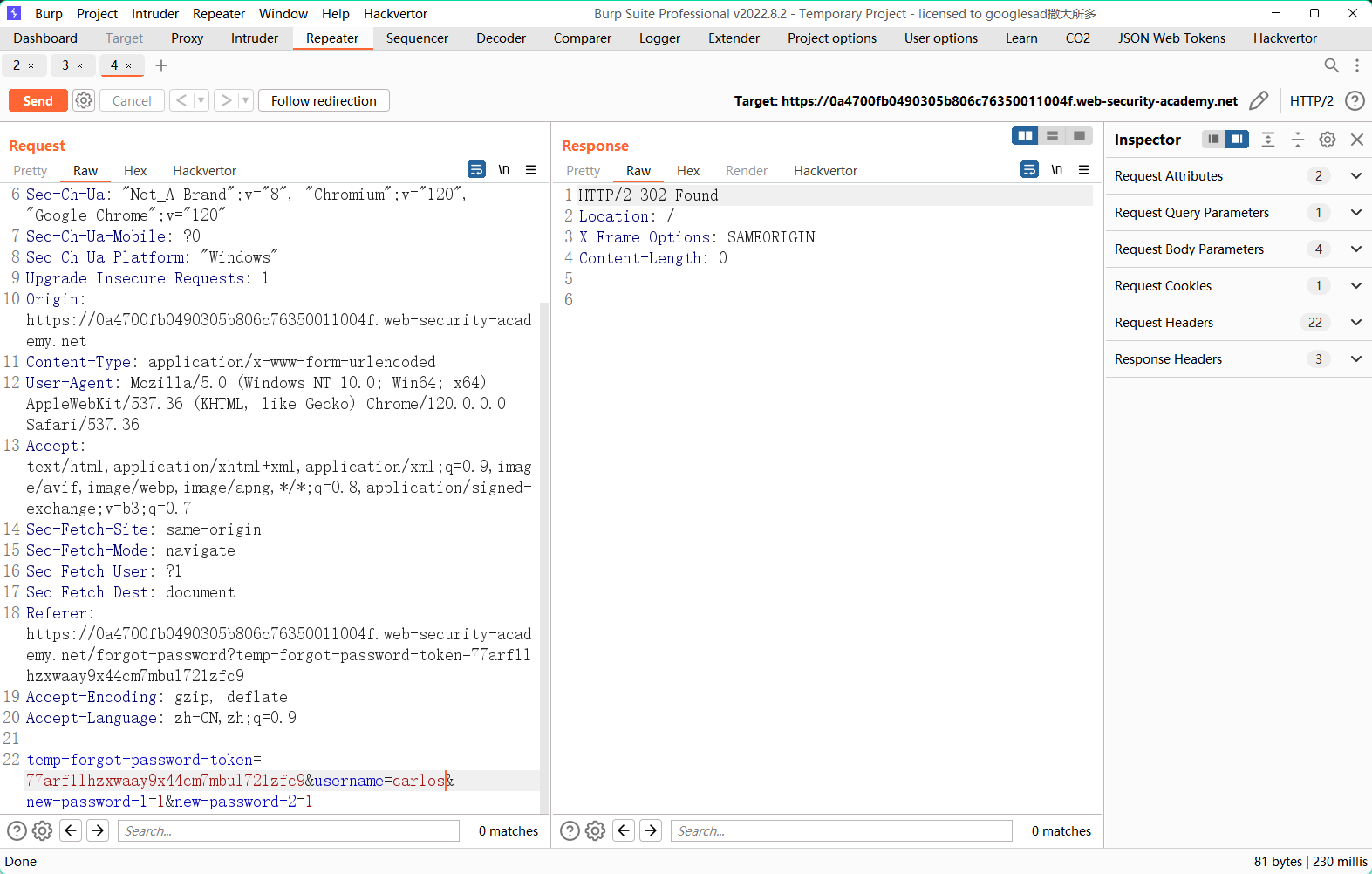Collapse all Inspector sections icon
Image resolution: width=1372 pixels, height=874 pixels.
1298,140
